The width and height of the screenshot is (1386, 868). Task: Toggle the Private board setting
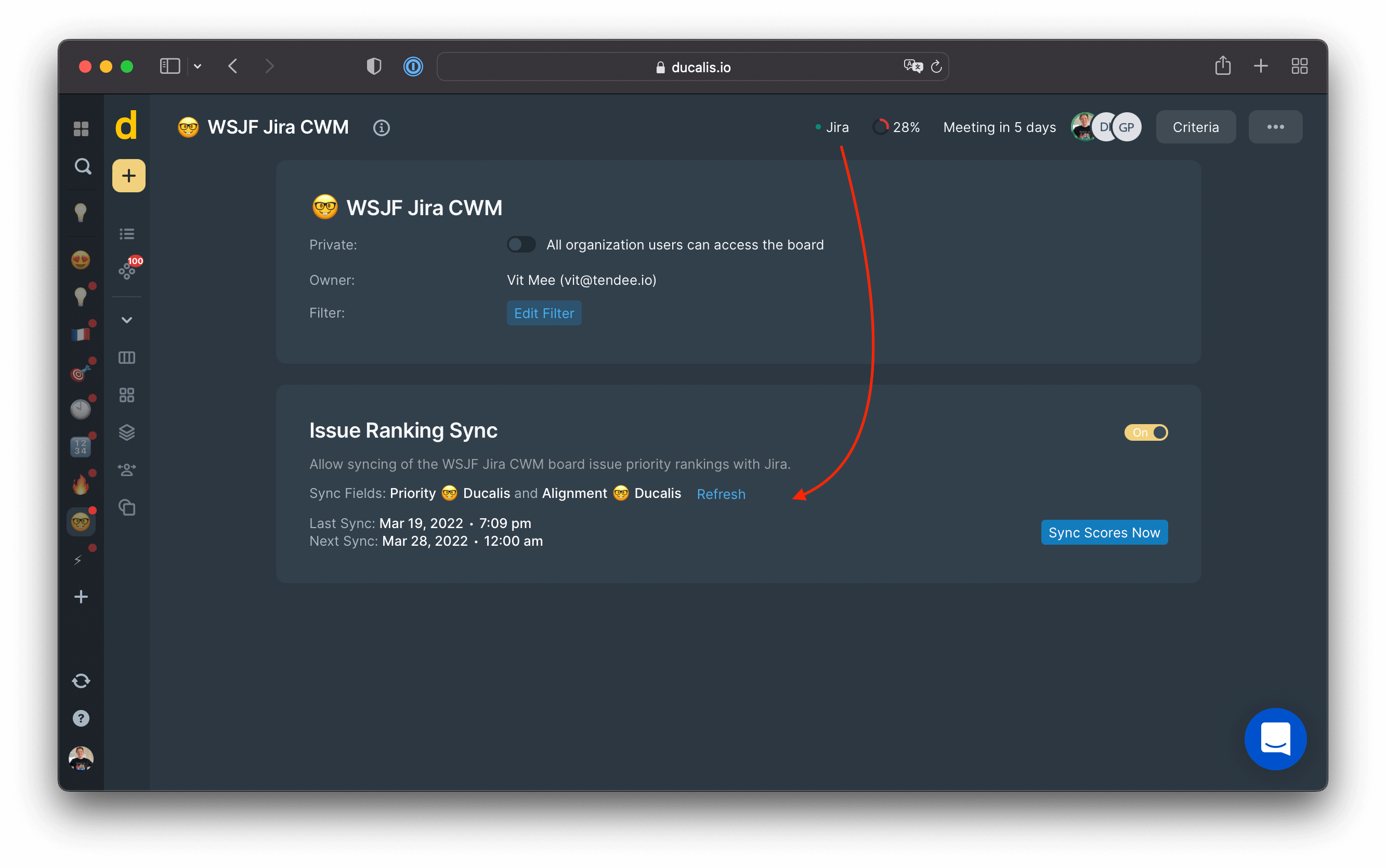point(521,244)
